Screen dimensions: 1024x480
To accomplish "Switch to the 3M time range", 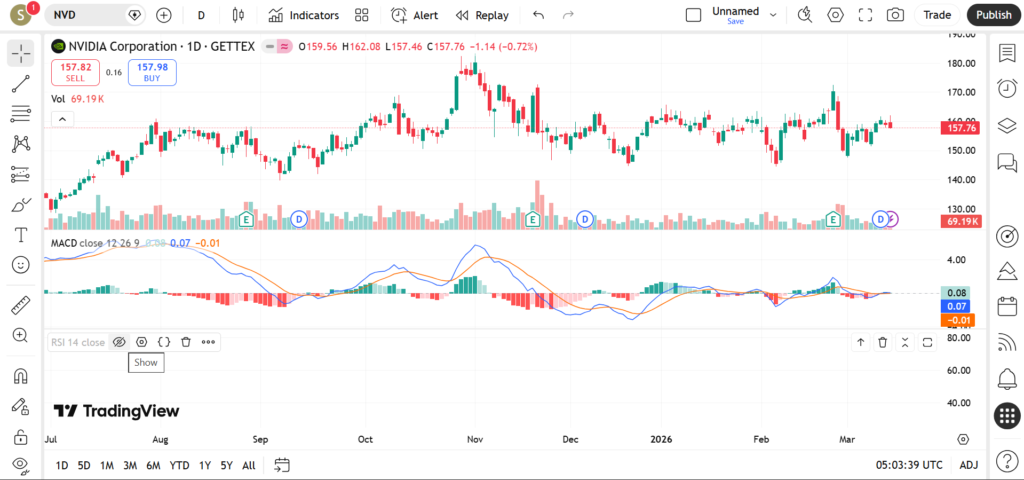I will (130, 465).
